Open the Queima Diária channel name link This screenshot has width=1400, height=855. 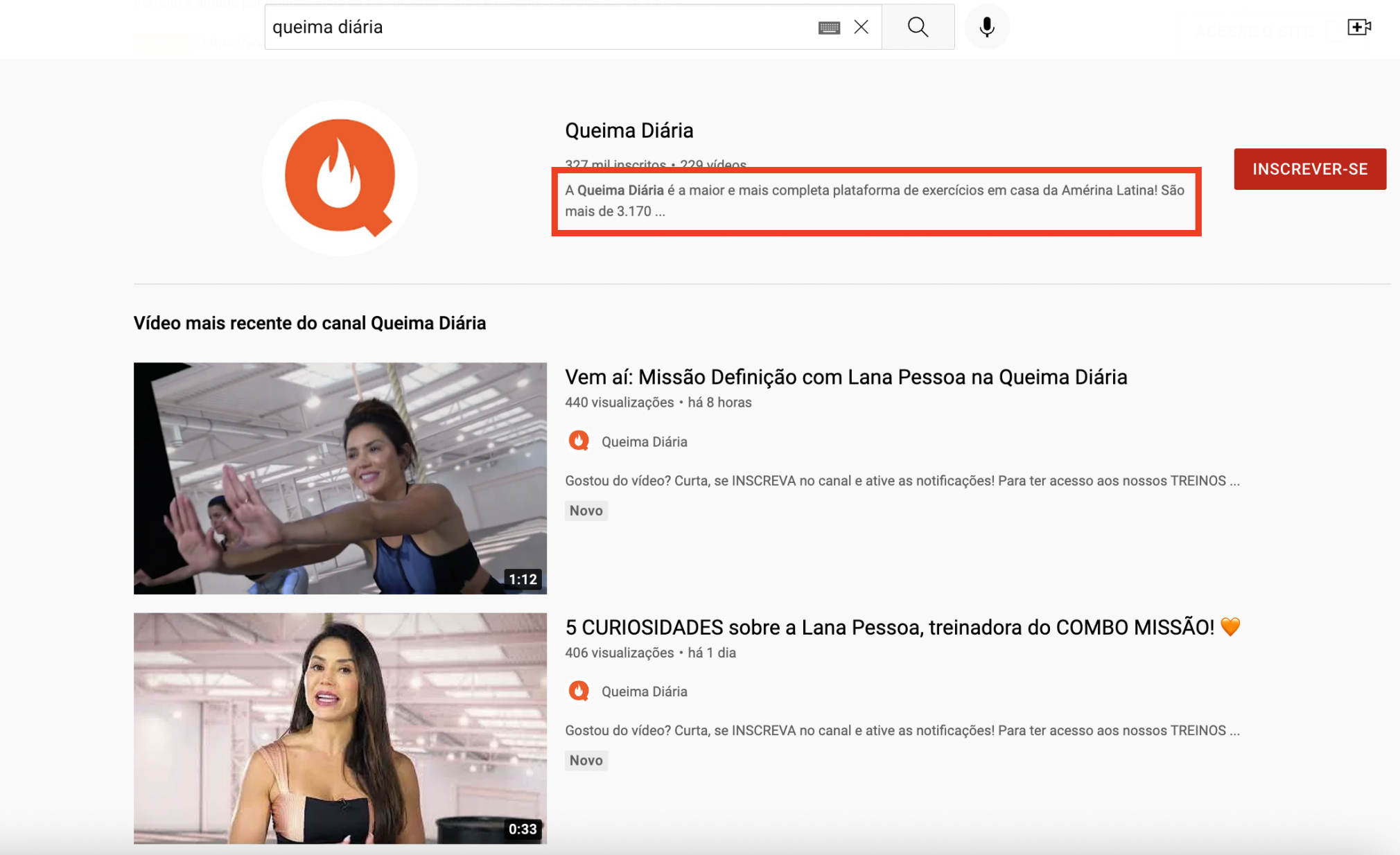[629, 130]
